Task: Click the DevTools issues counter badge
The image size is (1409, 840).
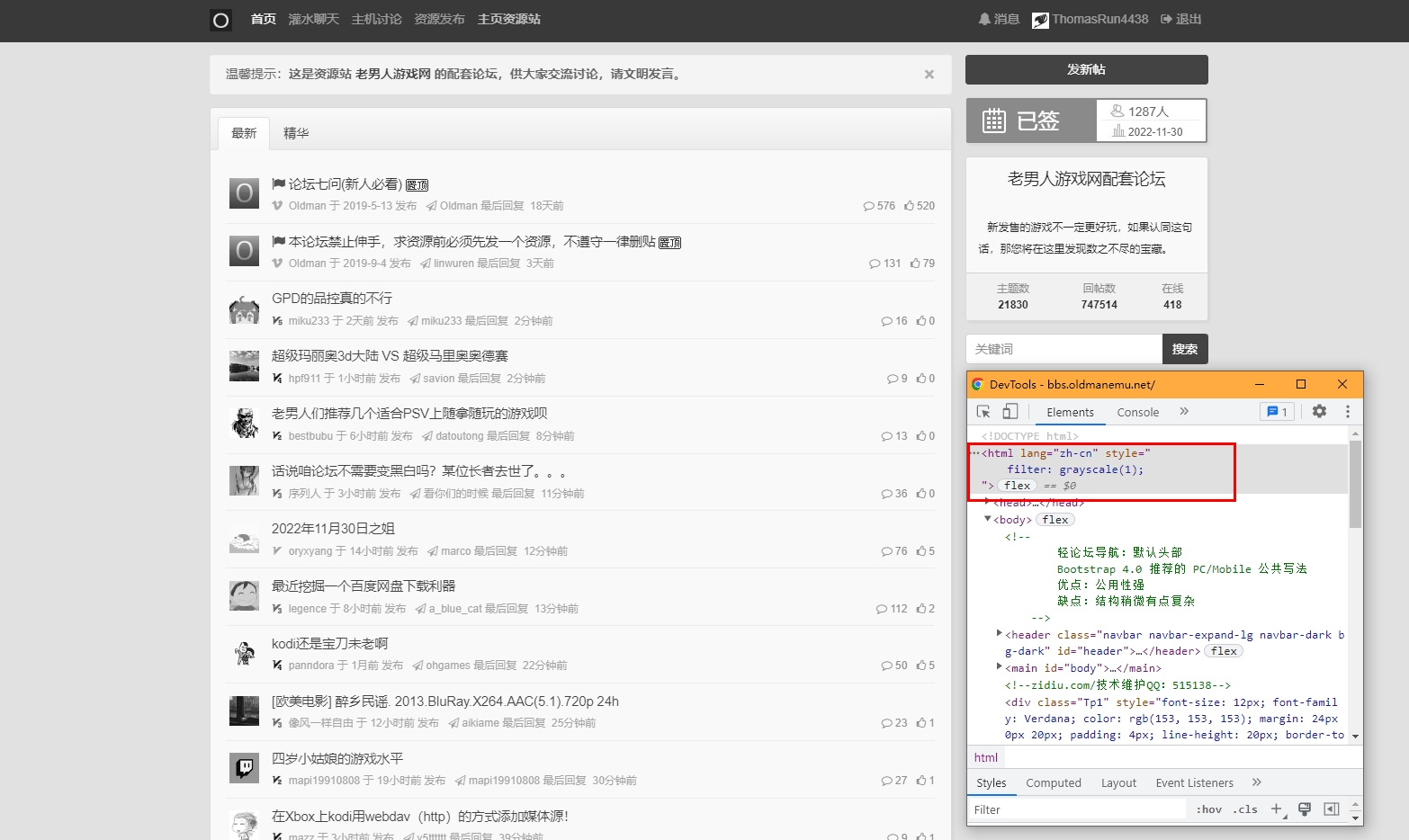Action: click(x=1278, y=412)
